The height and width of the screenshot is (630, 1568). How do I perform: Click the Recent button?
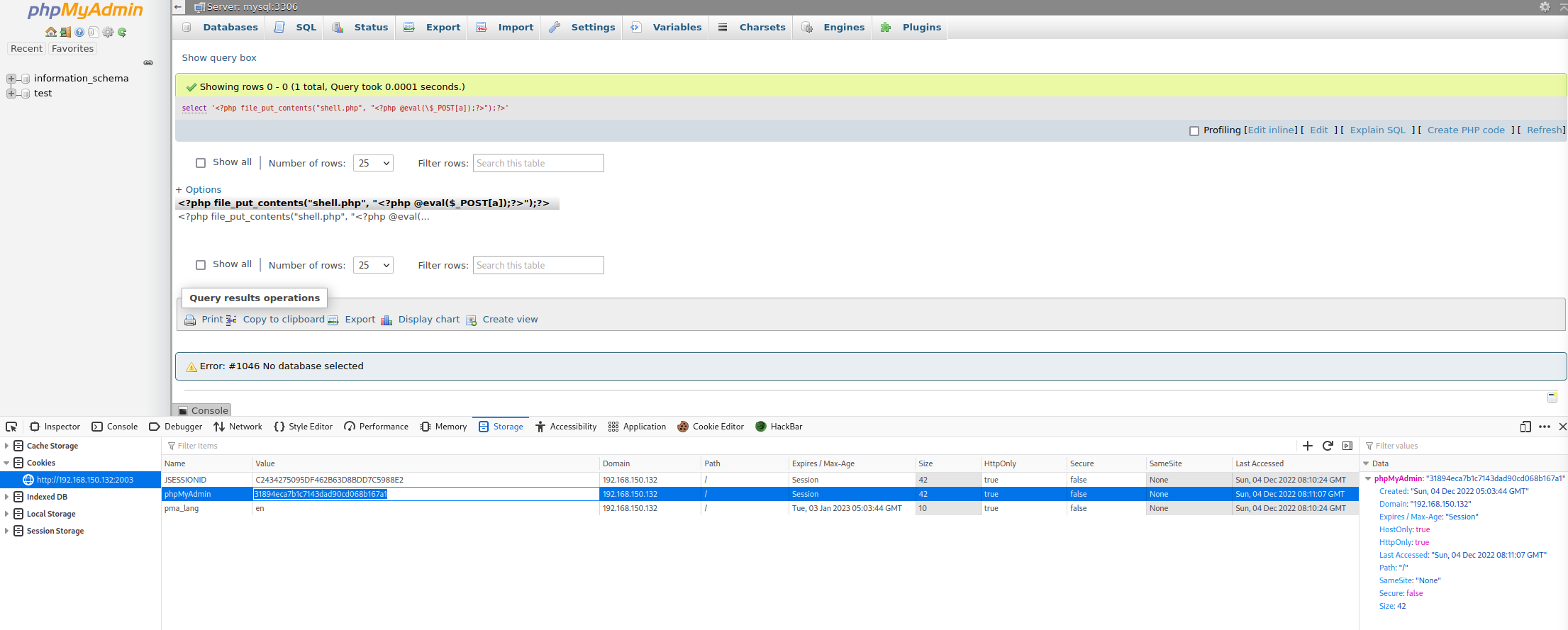26,49
